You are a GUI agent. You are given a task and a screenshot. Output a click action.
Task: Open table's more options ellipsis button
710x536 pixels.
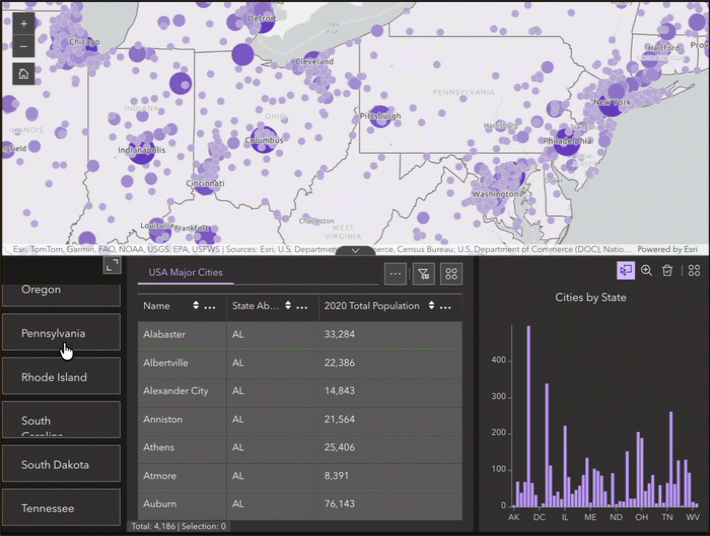395,274
